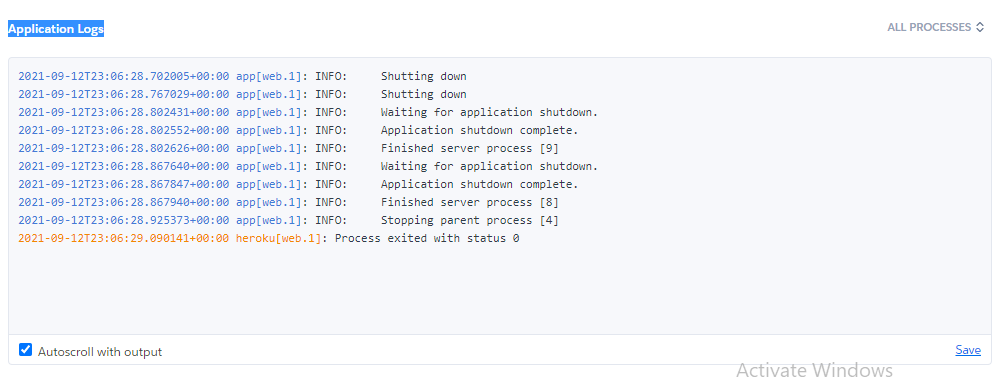Open the ALL PROCESSES dropdown
This screenshot has width=1008, height=381.
(x=935, y=27)
